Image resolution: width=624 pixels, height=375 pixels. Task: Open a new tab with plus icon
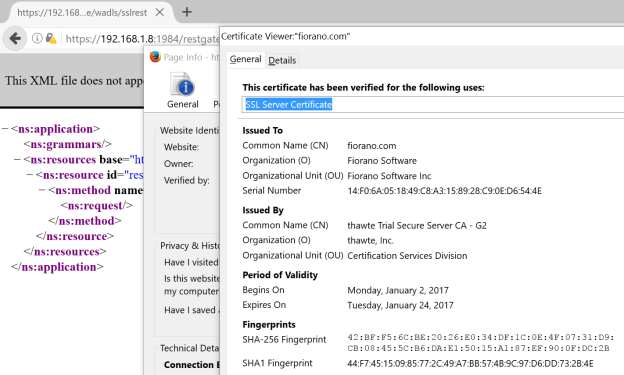[187, 12]
